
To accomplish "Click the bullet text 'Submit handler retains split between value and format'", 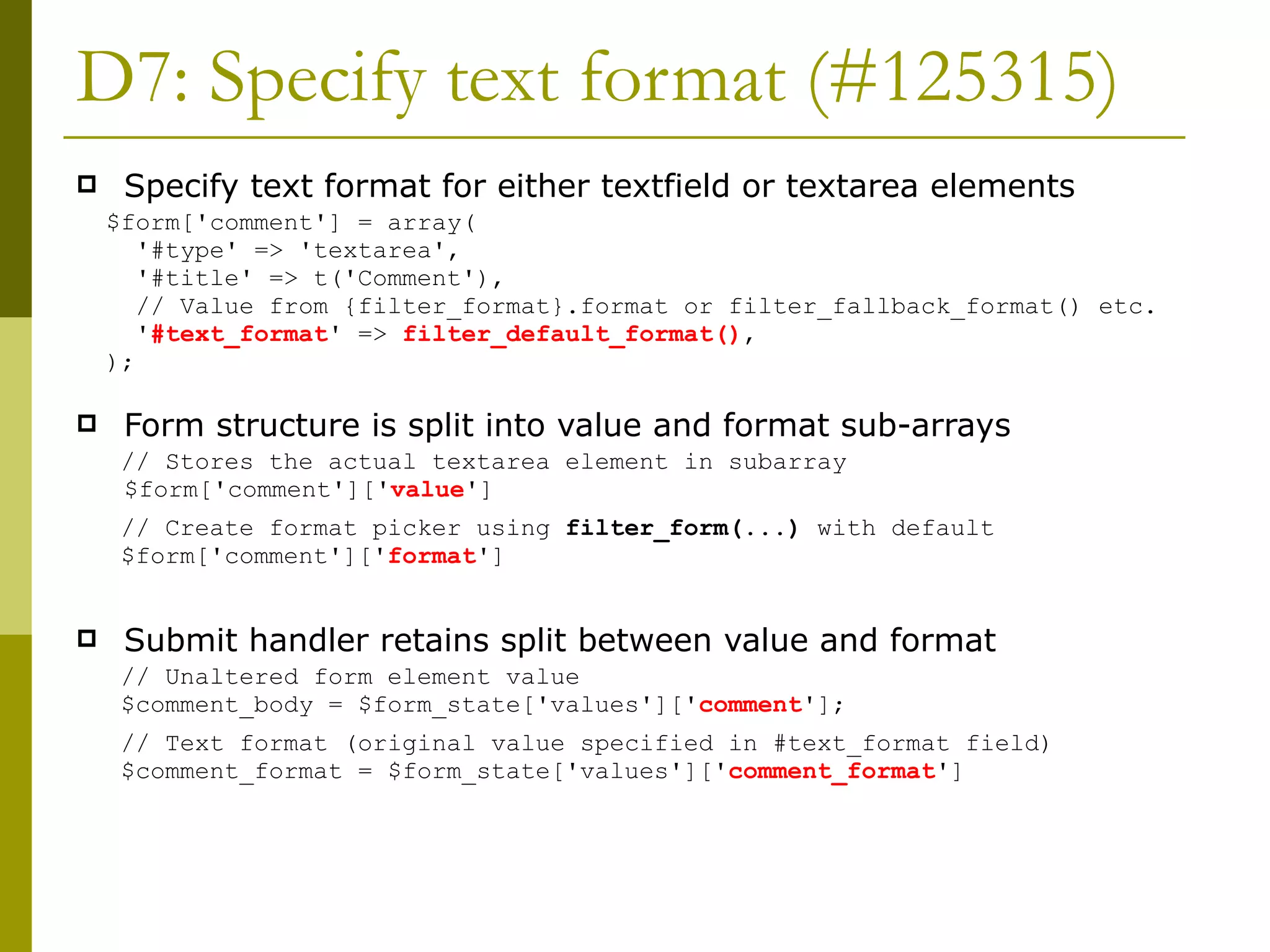I will (x=559, y=641).
